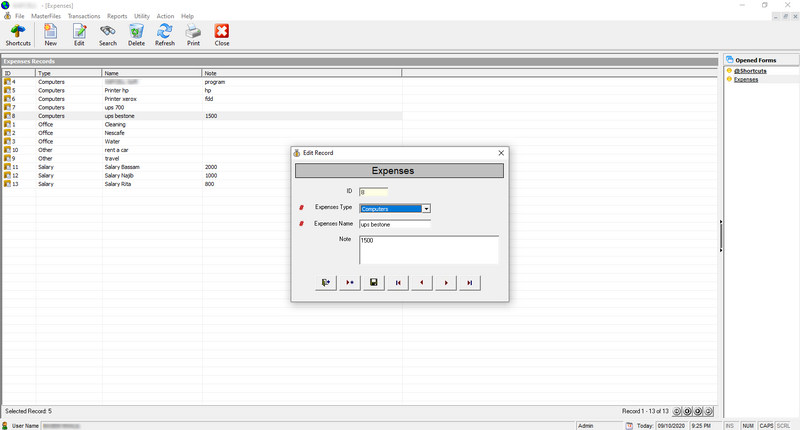Open the Shortcuts toolbar button
This screenshot has height=430, width=800.
point(18,35)
